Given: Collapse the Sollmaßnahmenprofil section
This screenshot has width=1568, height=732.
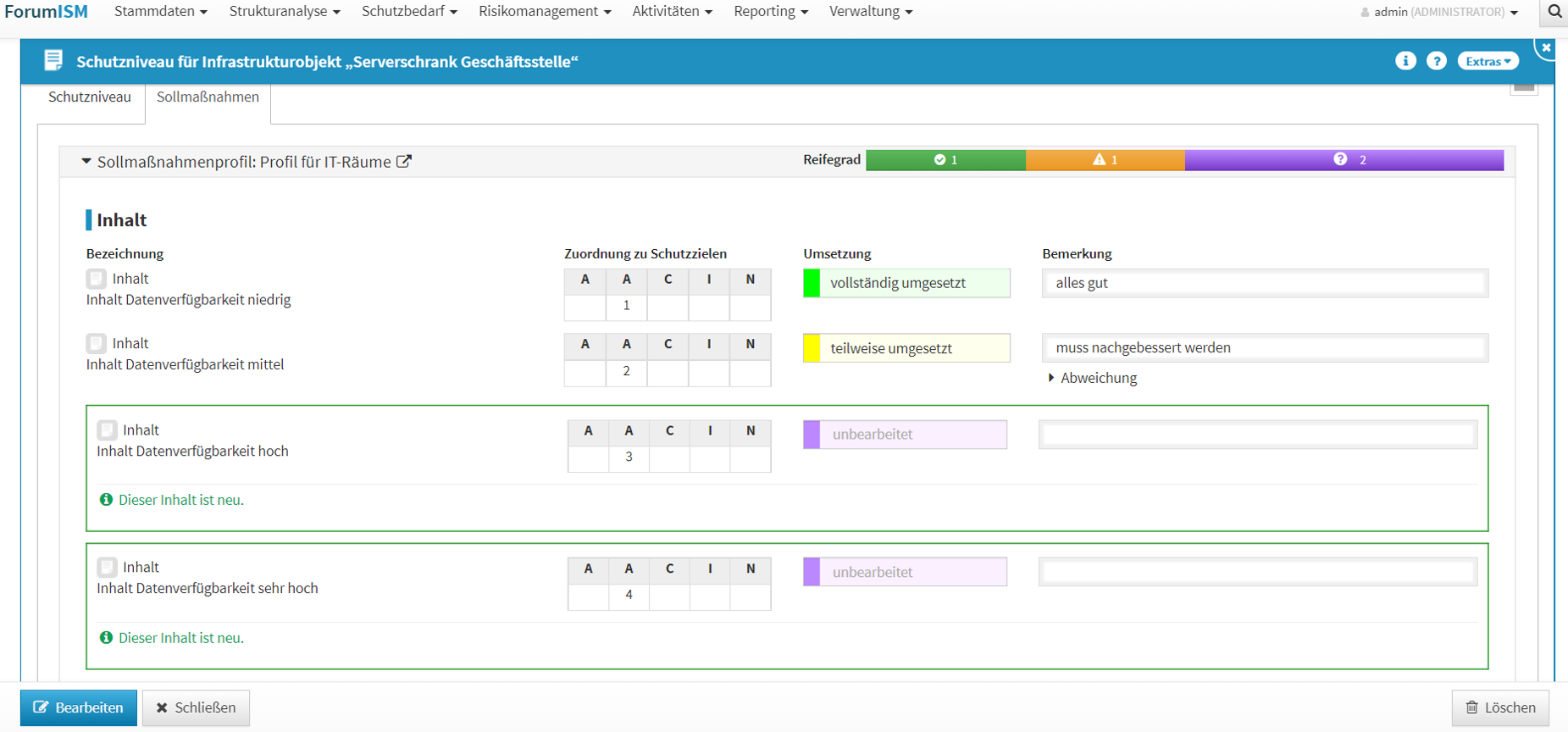Looking at the screenshot, I should (x=86, y=161).
